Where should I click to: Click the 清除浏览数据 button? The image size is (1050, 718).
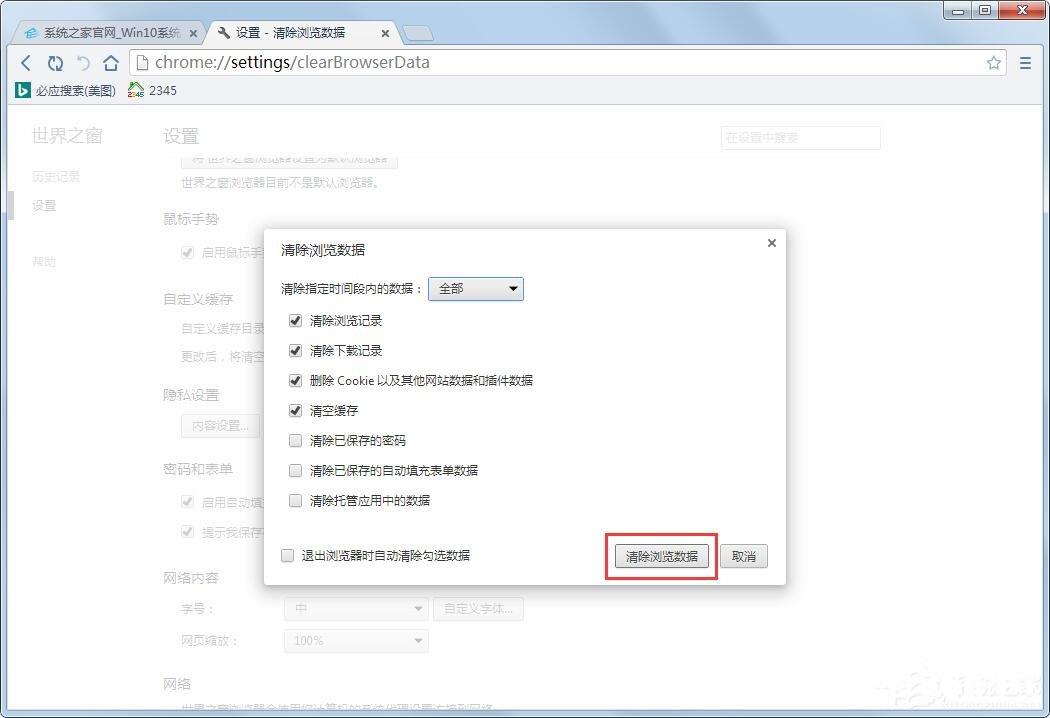click(x=662, y=557)
